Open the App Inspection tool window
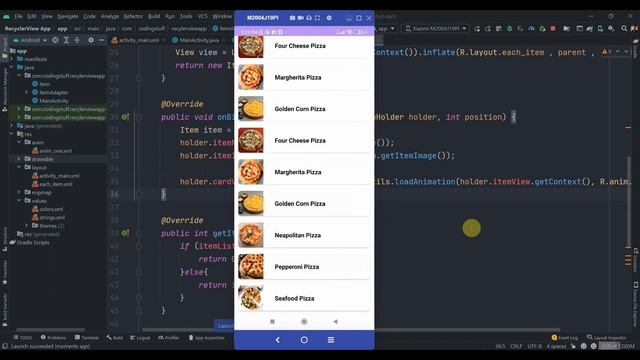Screen dimensions: 640x360 pyautogui.click(x=207, y=338)
